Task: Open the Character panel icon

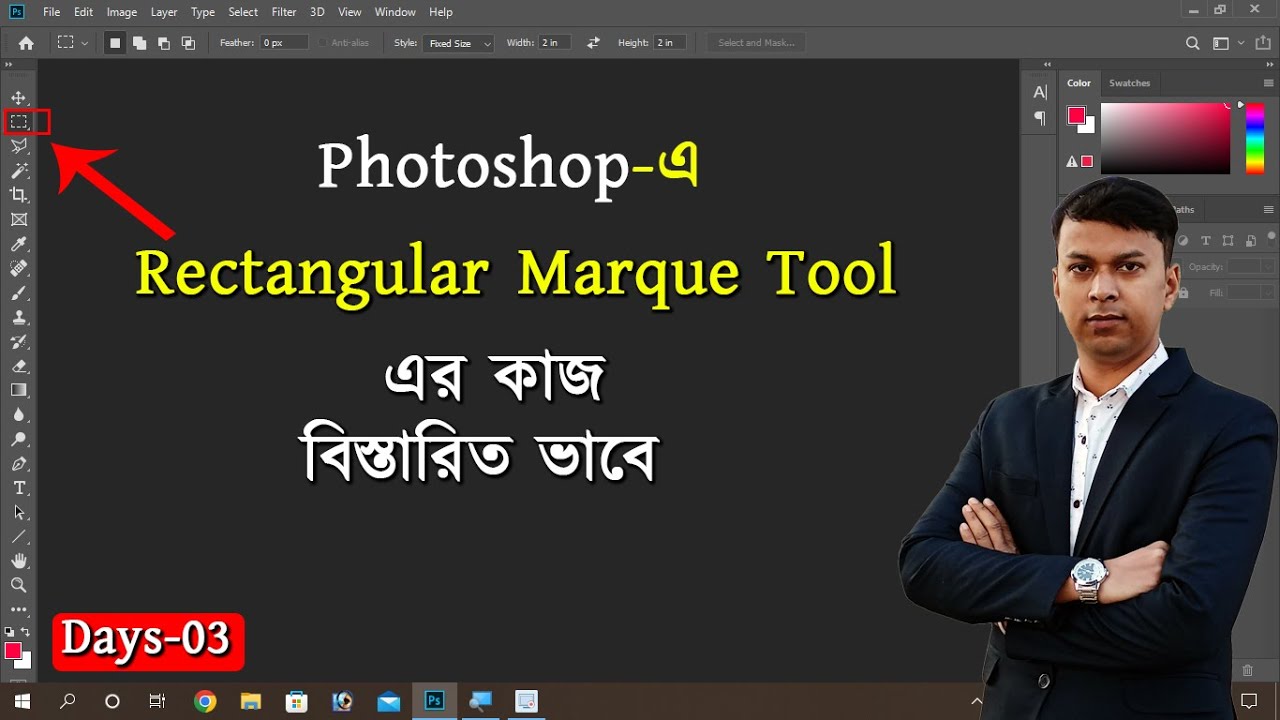Action: [x=1040, y=92]
